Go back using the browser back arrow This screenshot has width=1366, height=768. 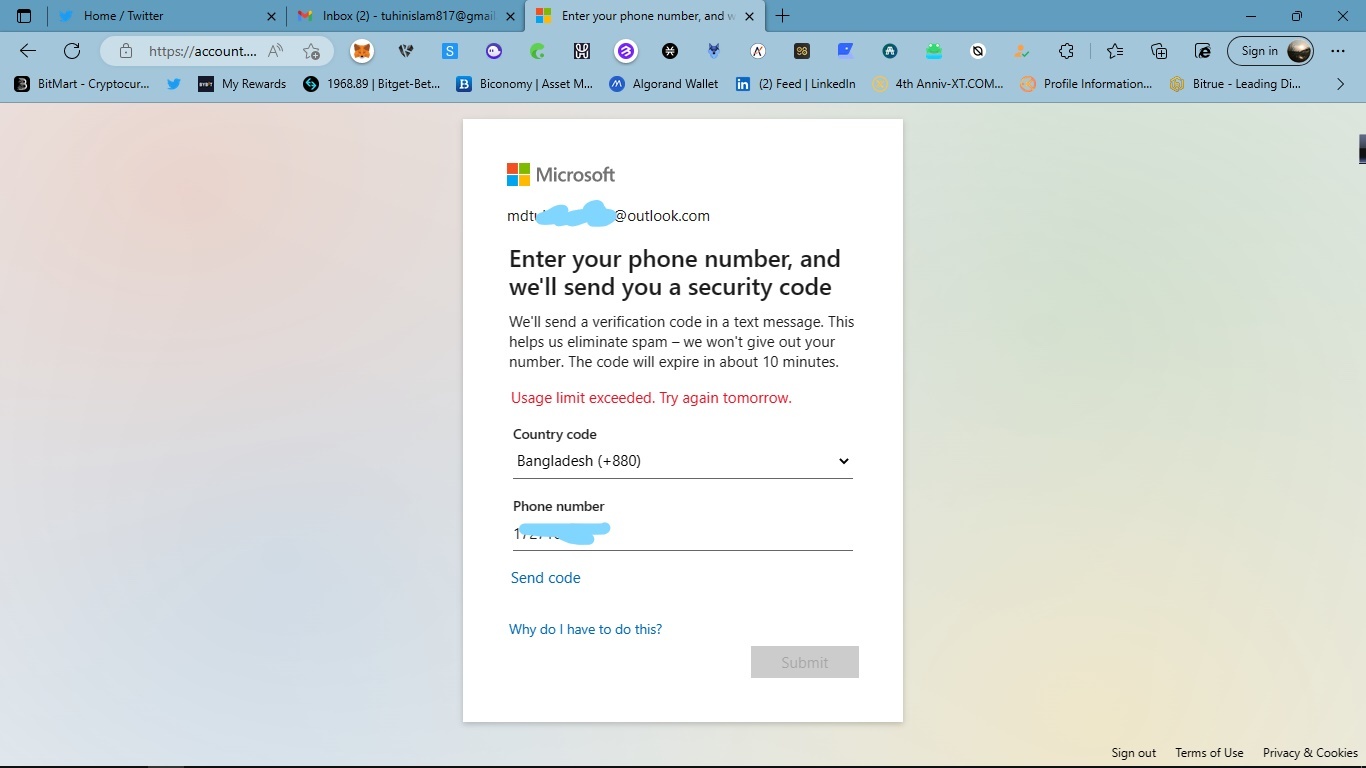28,51
